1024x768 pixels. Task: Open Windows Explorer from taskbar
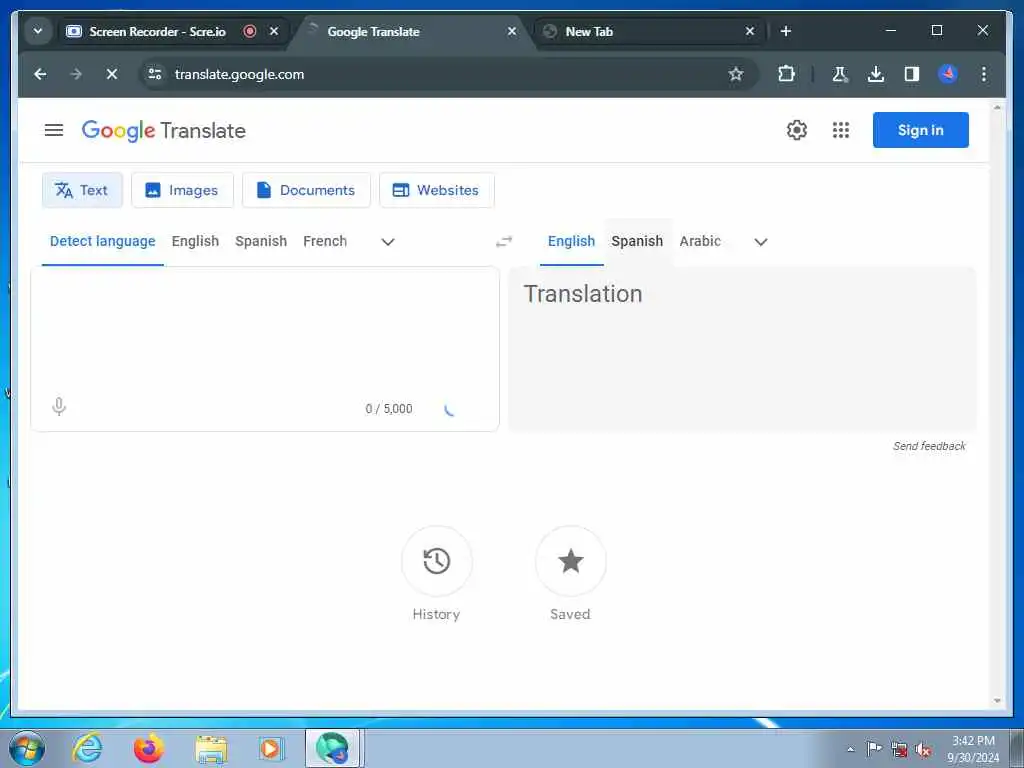coord(210,748)
